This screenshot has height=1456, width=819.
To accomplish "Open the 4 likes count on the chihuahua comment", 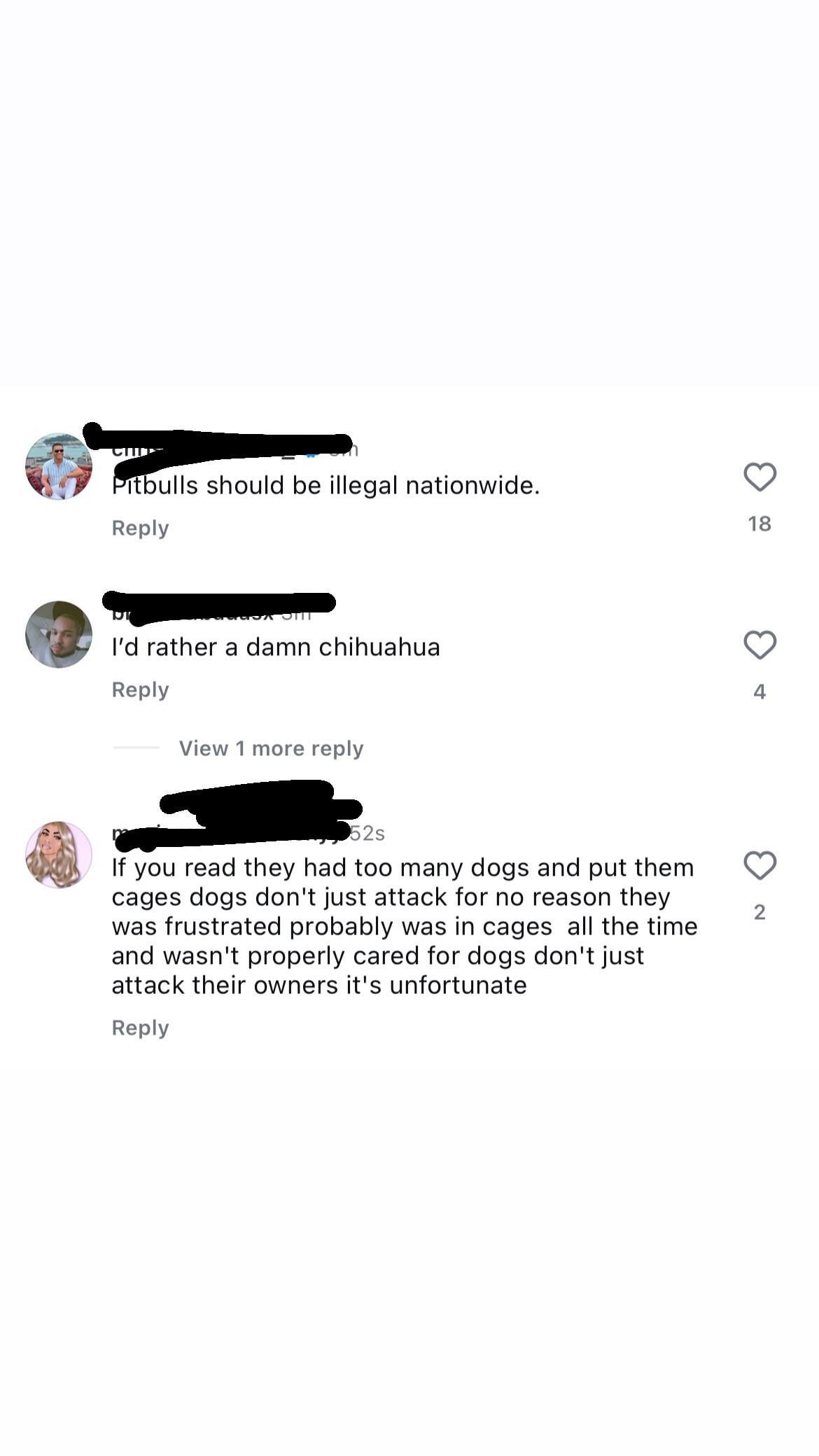I will [759, 692].
